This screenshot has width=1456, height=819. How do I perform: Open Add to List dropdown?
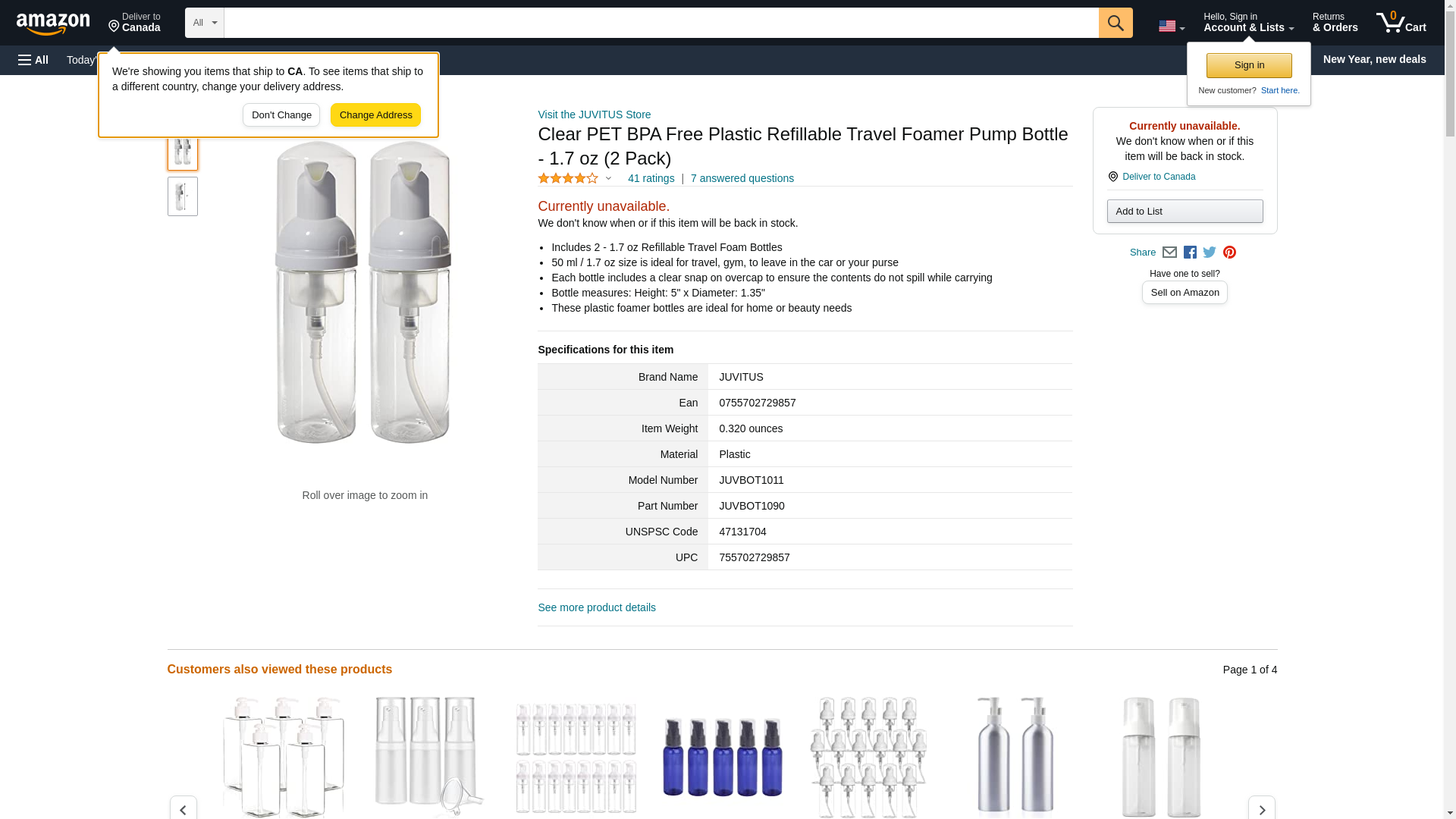[x=1185, y=212]
